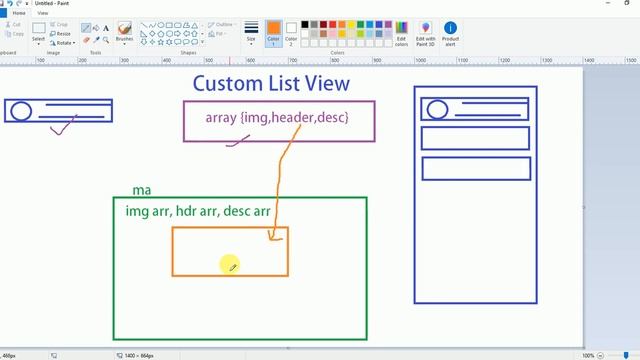The height and width of the screenshot is (360, 640).
Task: Open Edit with Paint 3D
Action: [x=425, y=34]
